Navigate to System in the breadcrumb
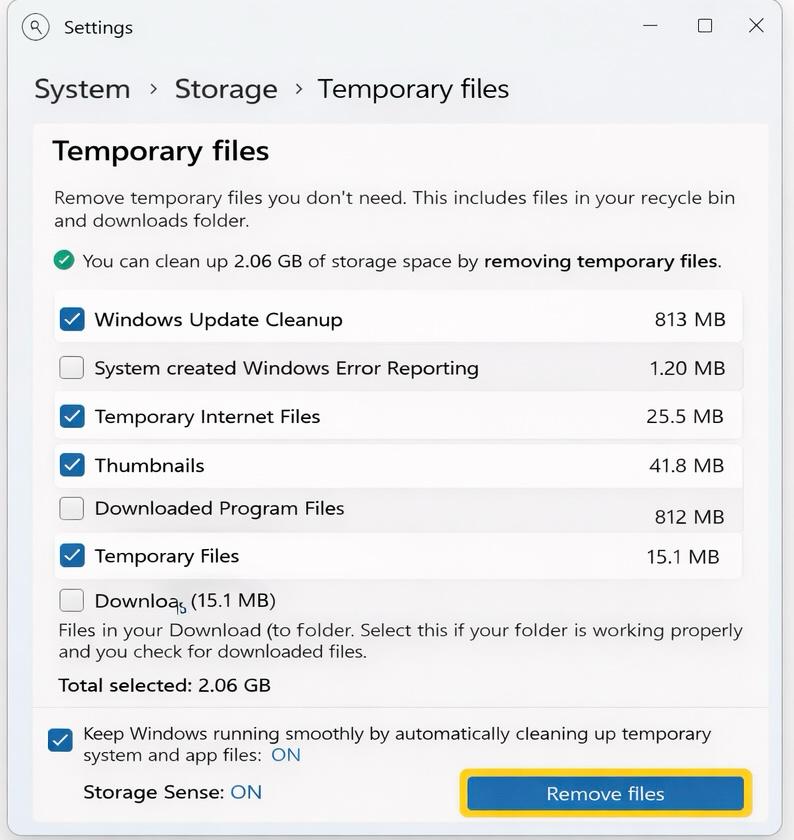 82,89
